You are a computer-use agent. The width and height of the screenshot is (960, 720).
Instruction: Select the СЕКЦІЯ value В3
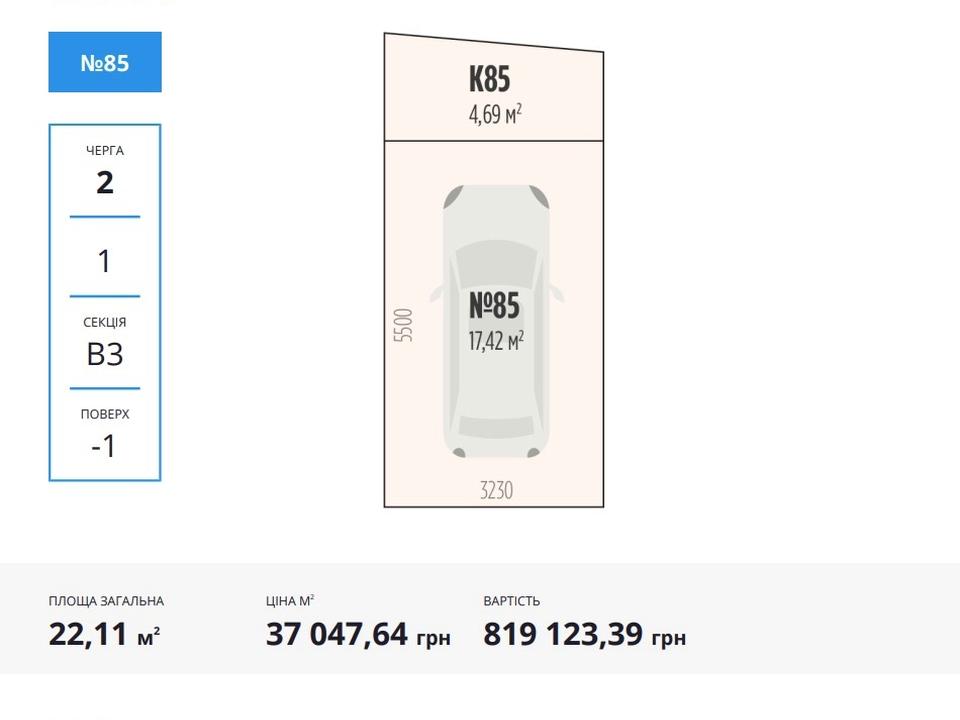tap(105, 354)
